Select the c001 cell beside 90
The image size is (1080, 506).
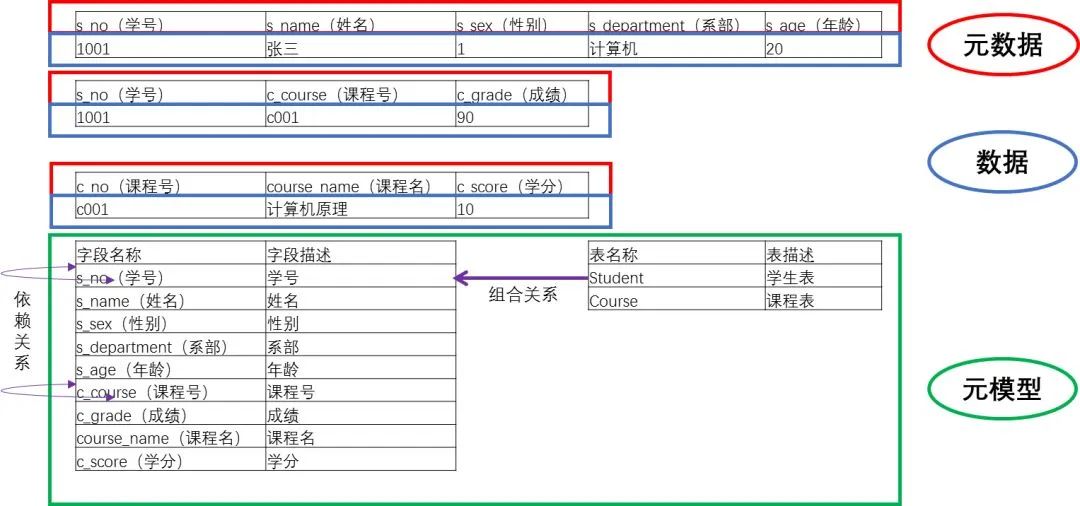point(360,115)
